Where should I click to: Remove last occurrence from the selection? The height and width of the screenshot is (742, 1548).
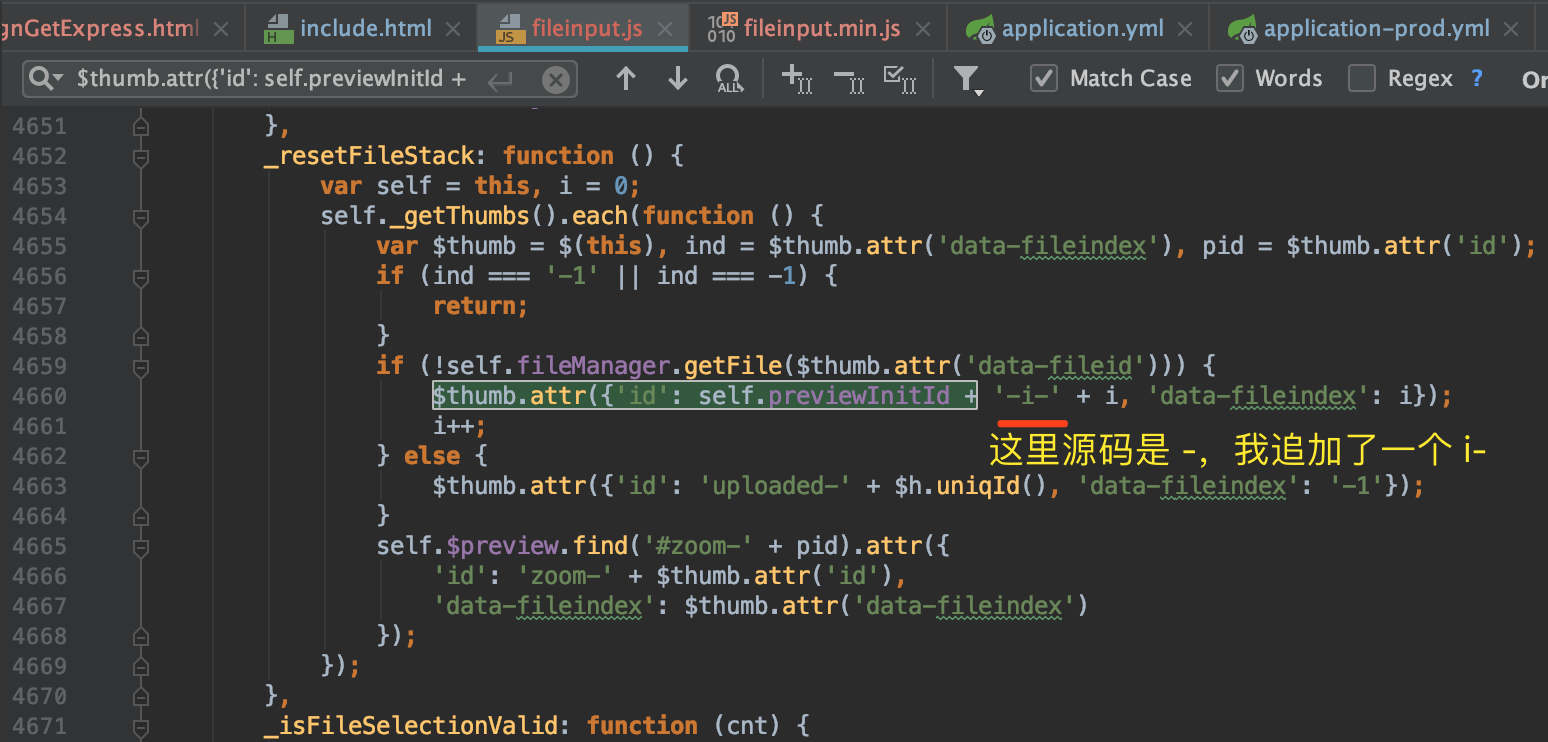[x=849, y=78]
